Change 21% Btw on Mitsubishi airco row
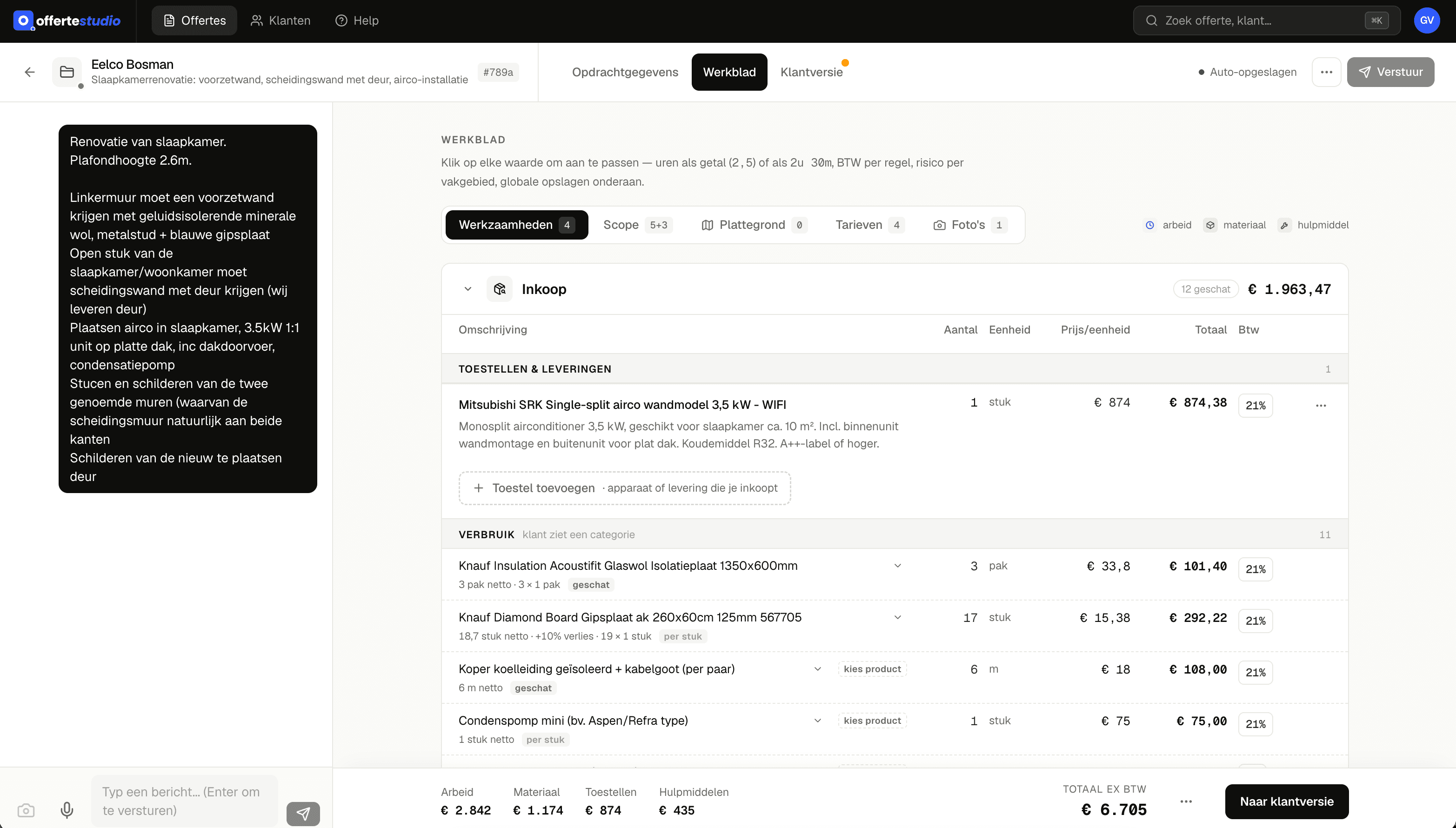 (x=1256, y=406)
